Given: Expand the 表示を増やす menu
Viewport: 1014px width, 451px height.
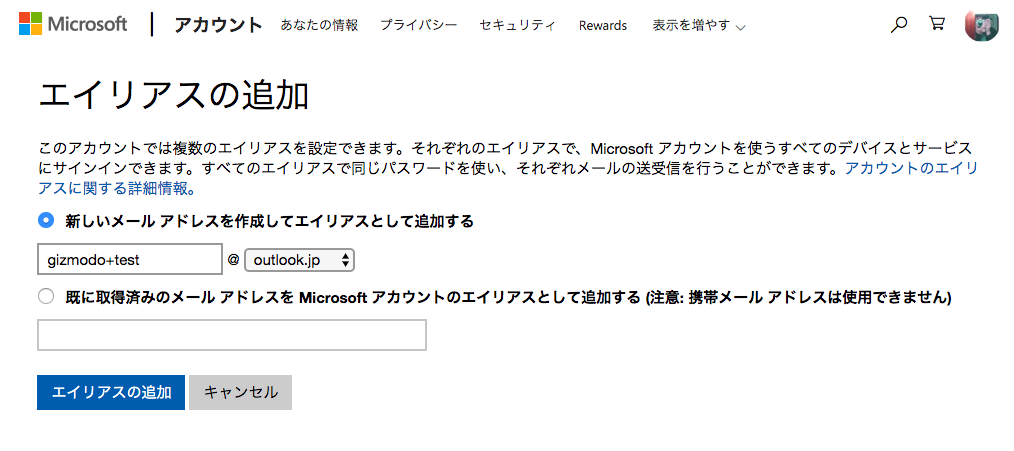Looking at the screenshot, I should (x=698, y=26).
